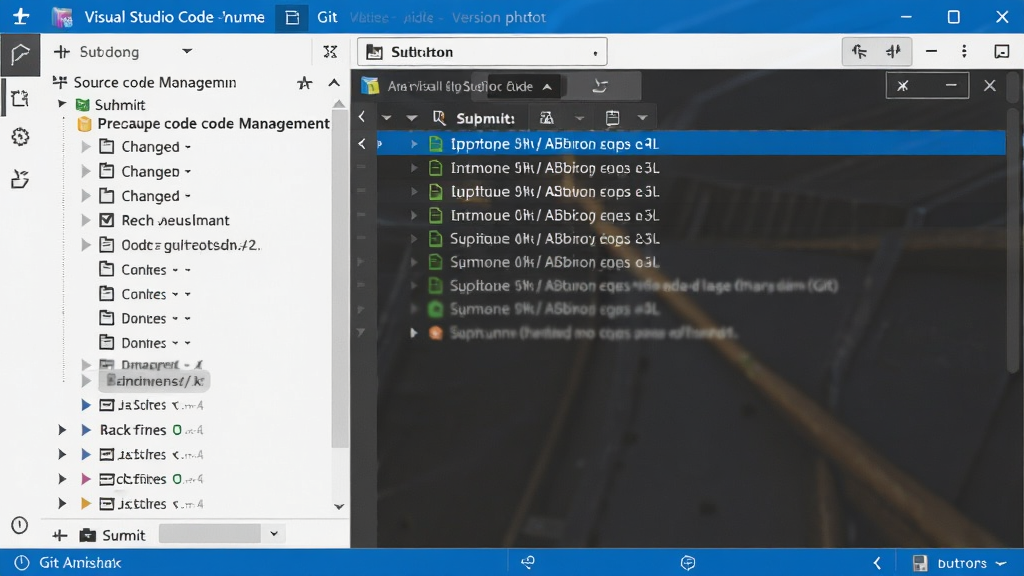1024x576 pixels.
Task: Click the plus icon in the title bar
Action: point(21,16)
